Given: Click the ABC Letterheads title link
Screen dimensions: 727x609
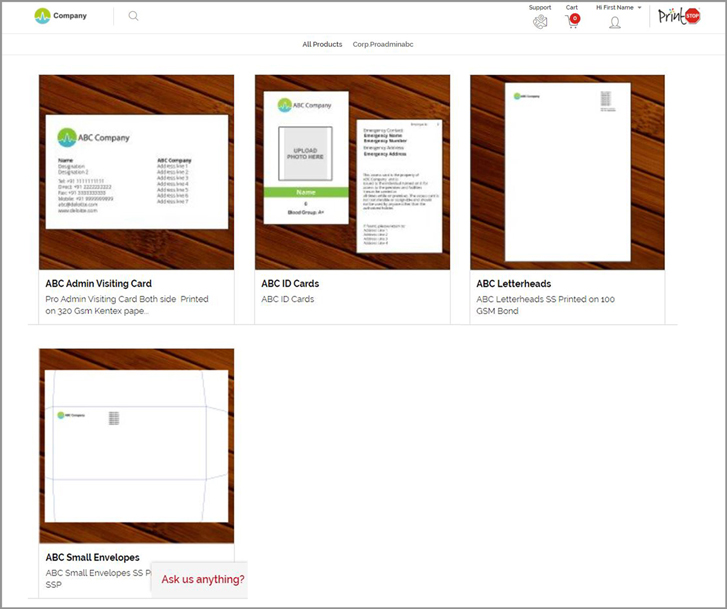Looking at the screenshot, I should click(513, 284).
